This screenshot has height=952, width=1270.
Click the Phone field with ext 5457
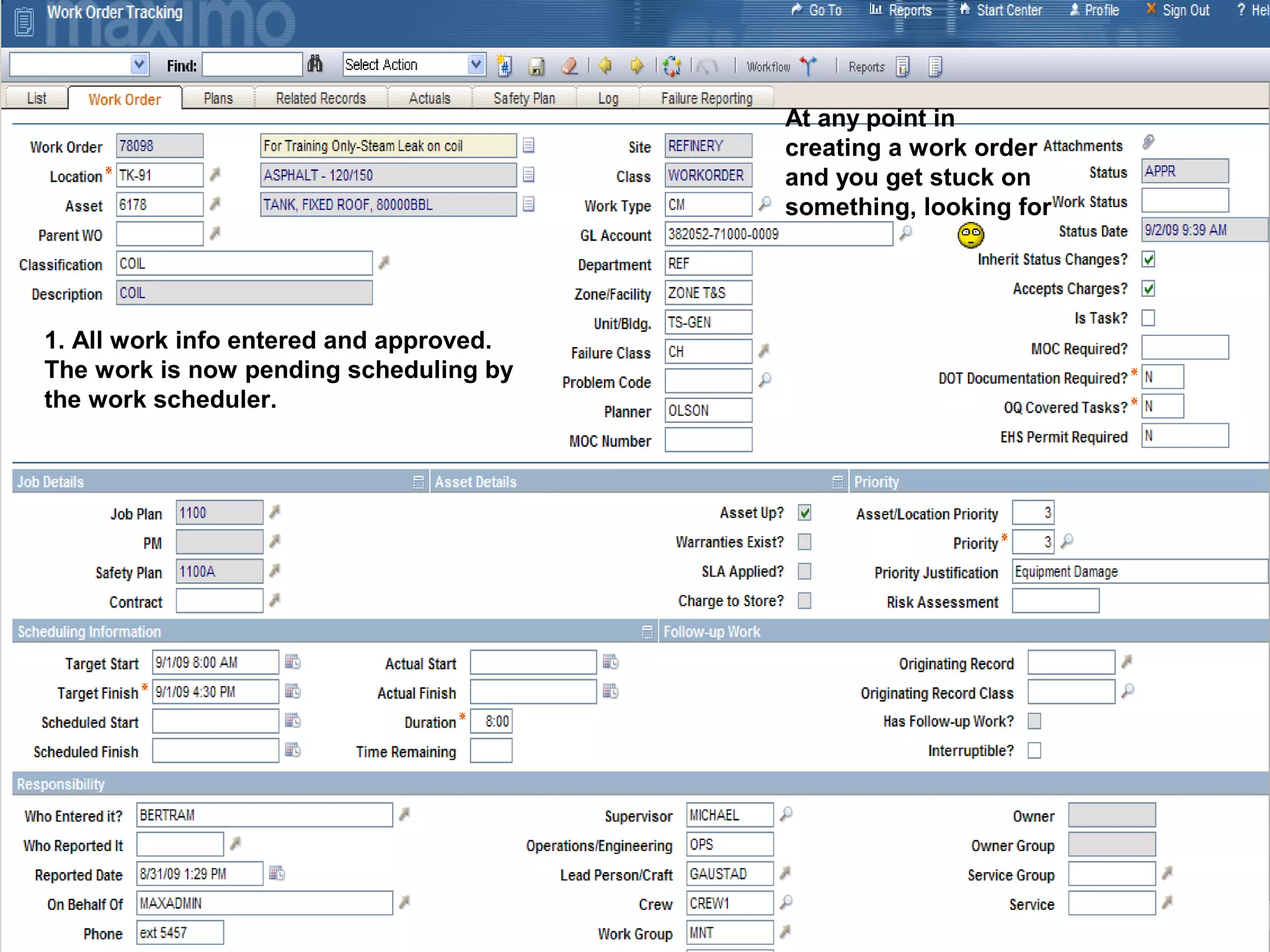tap(180, 932)
